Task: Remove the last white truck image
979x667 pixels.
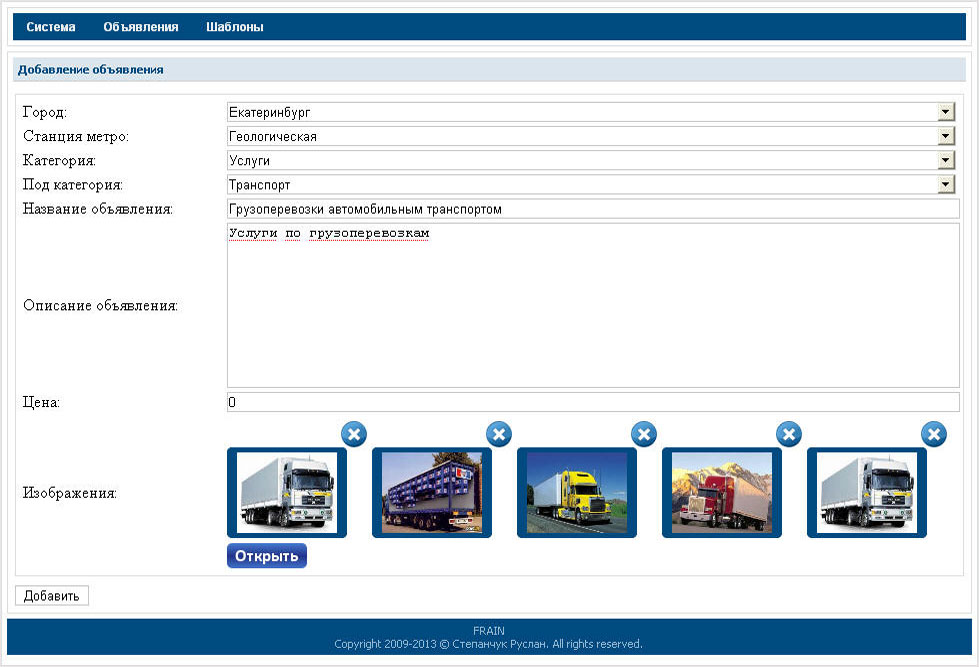Action: 934,434
